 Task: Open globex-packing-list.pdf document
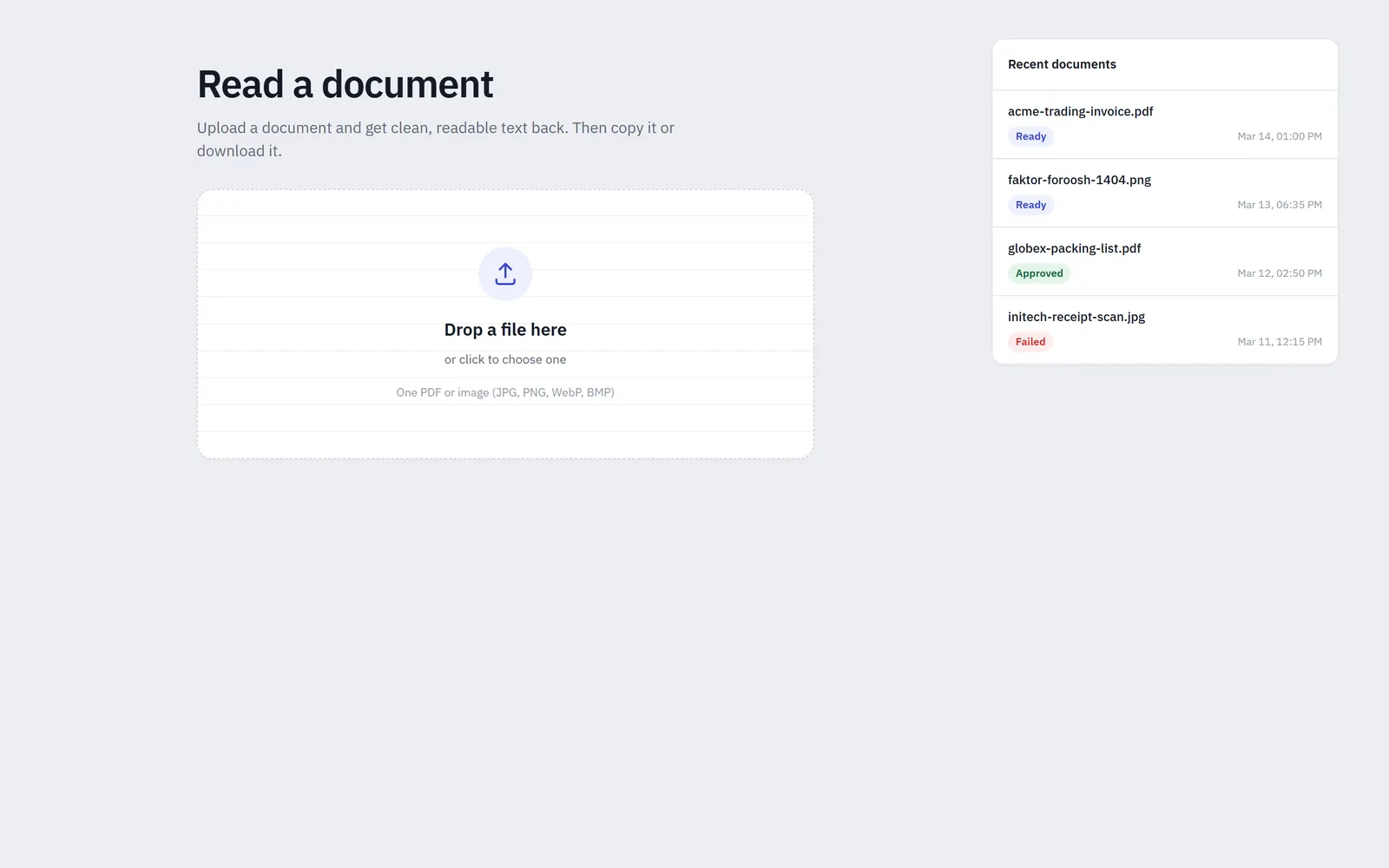click(1165, 261)
